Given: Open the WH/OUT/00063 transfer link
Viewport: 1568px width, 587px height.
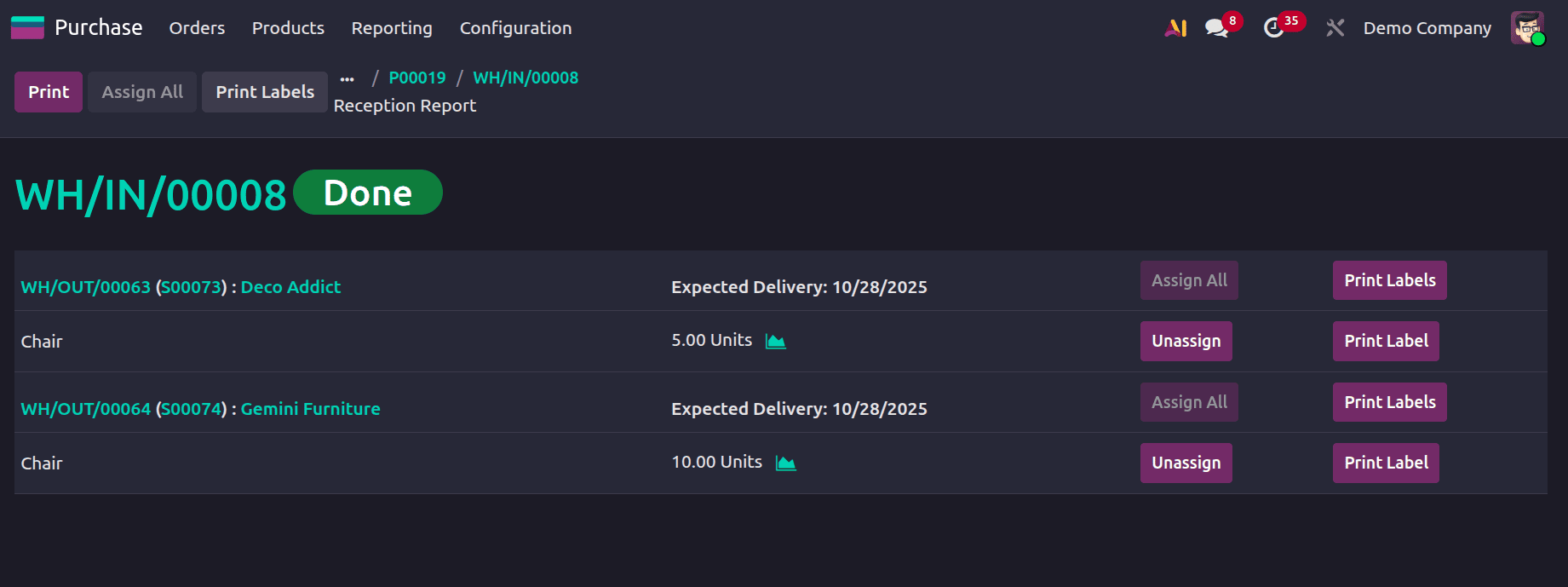Looking at the screenshot, I should tap(85, 287).
